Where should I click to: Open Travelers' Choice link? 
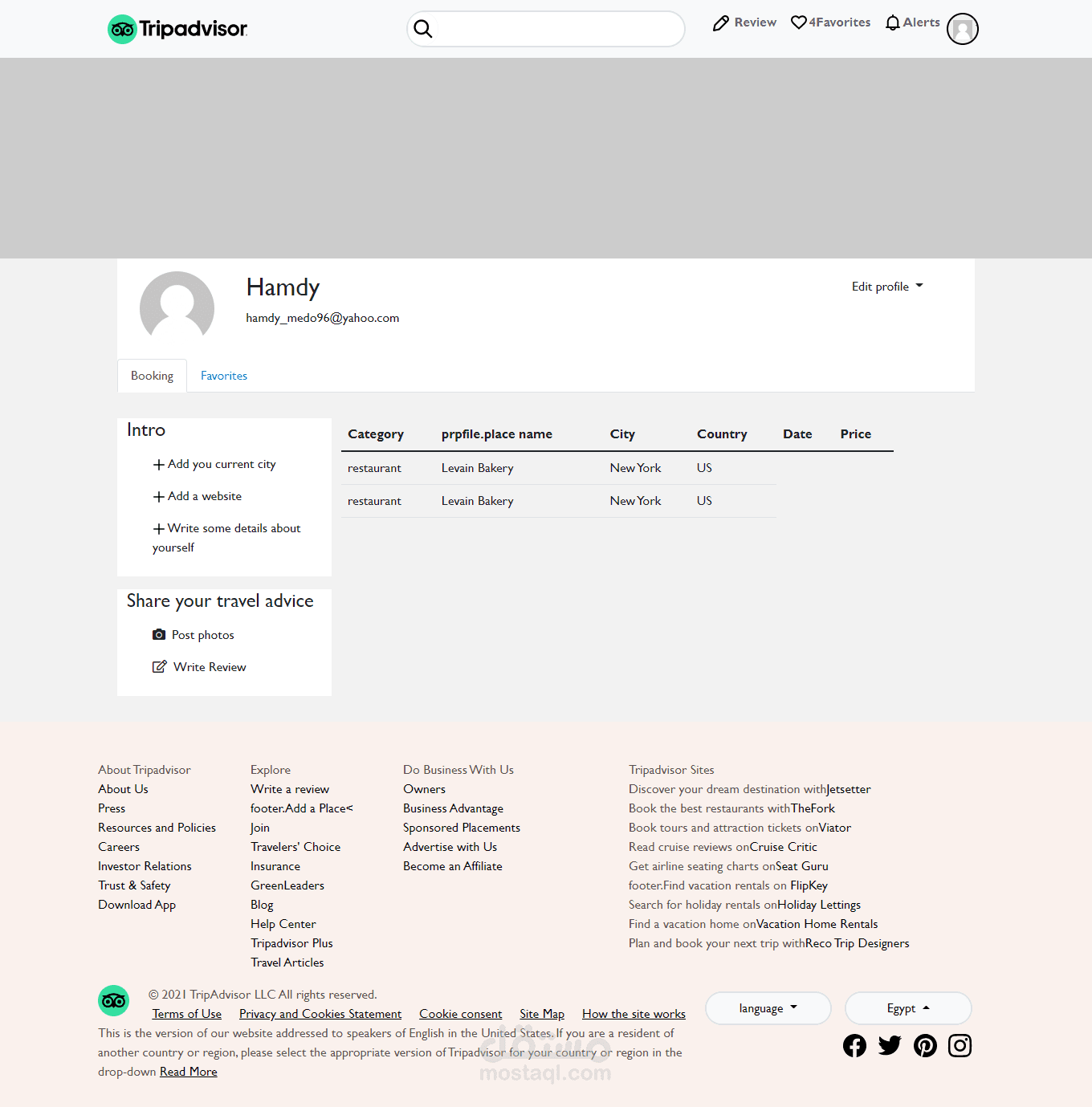click(x=295, y=847)
